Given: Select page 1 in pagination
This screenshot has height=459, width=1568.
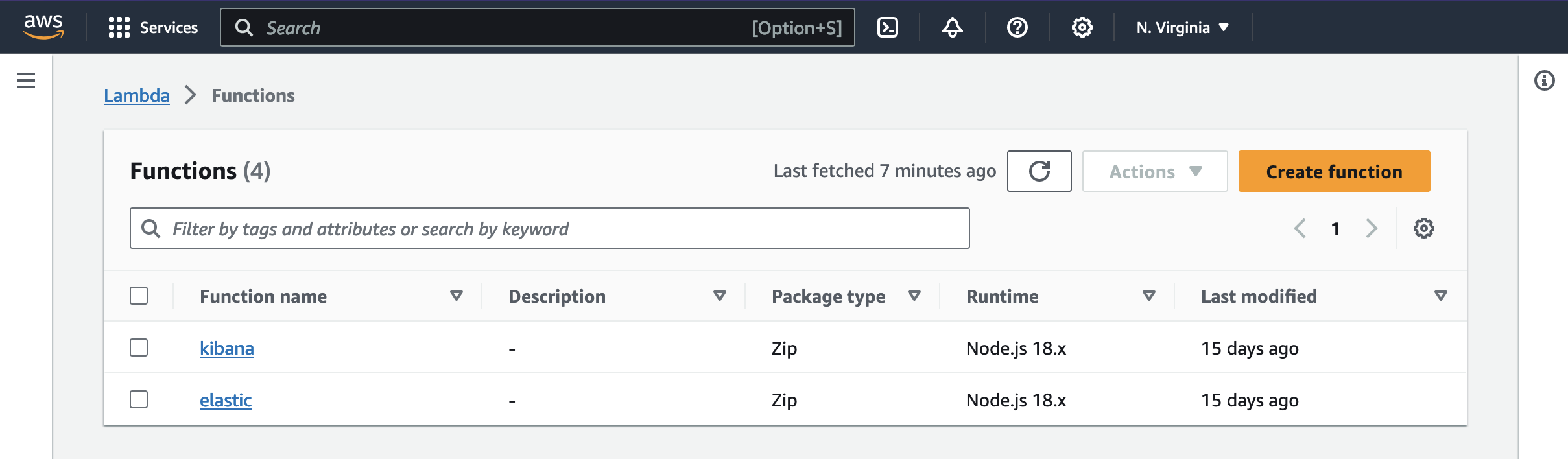Looking at the screenshot, I should (x=1336, y=229).
